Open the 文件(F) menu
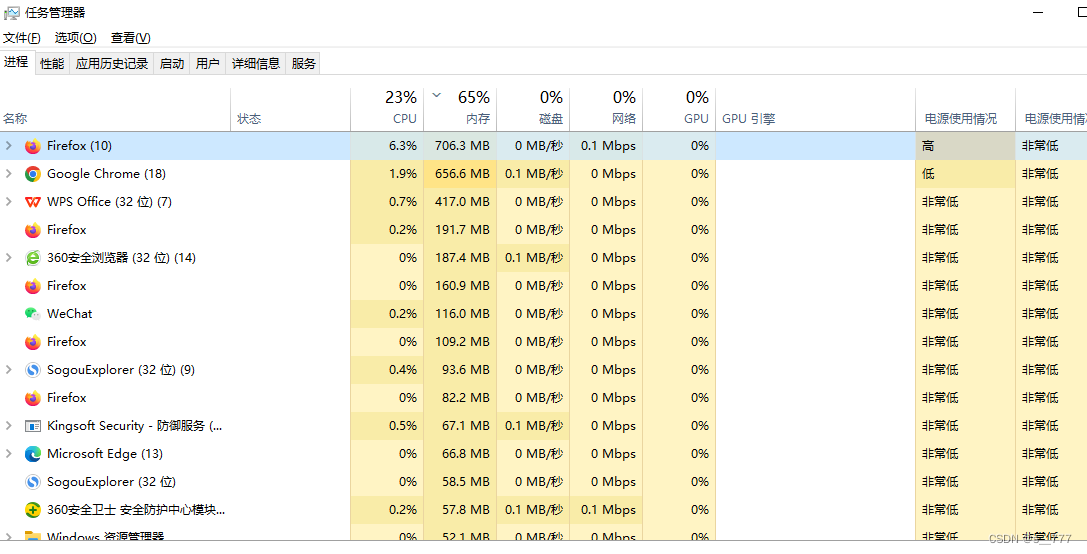 point(21,37)
